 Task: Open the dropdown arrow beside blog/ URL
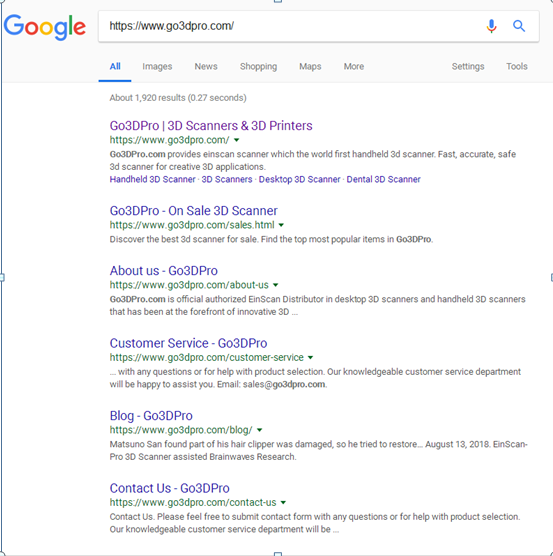tap(259, 430)
